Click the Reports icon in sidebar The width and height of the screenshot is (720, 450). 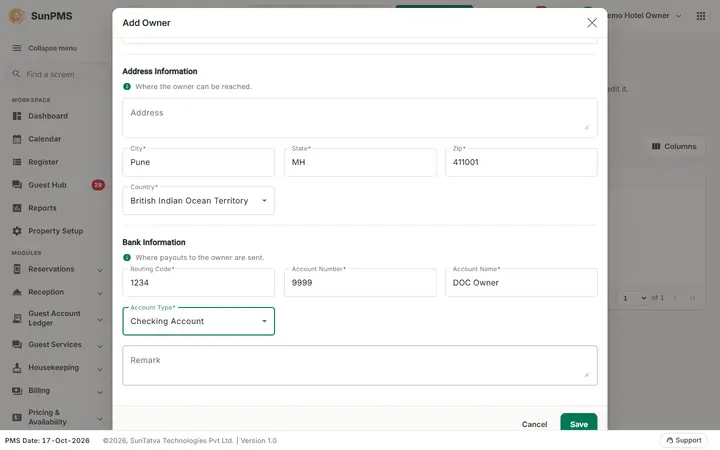pyautogui.click(x=17, y=208)
